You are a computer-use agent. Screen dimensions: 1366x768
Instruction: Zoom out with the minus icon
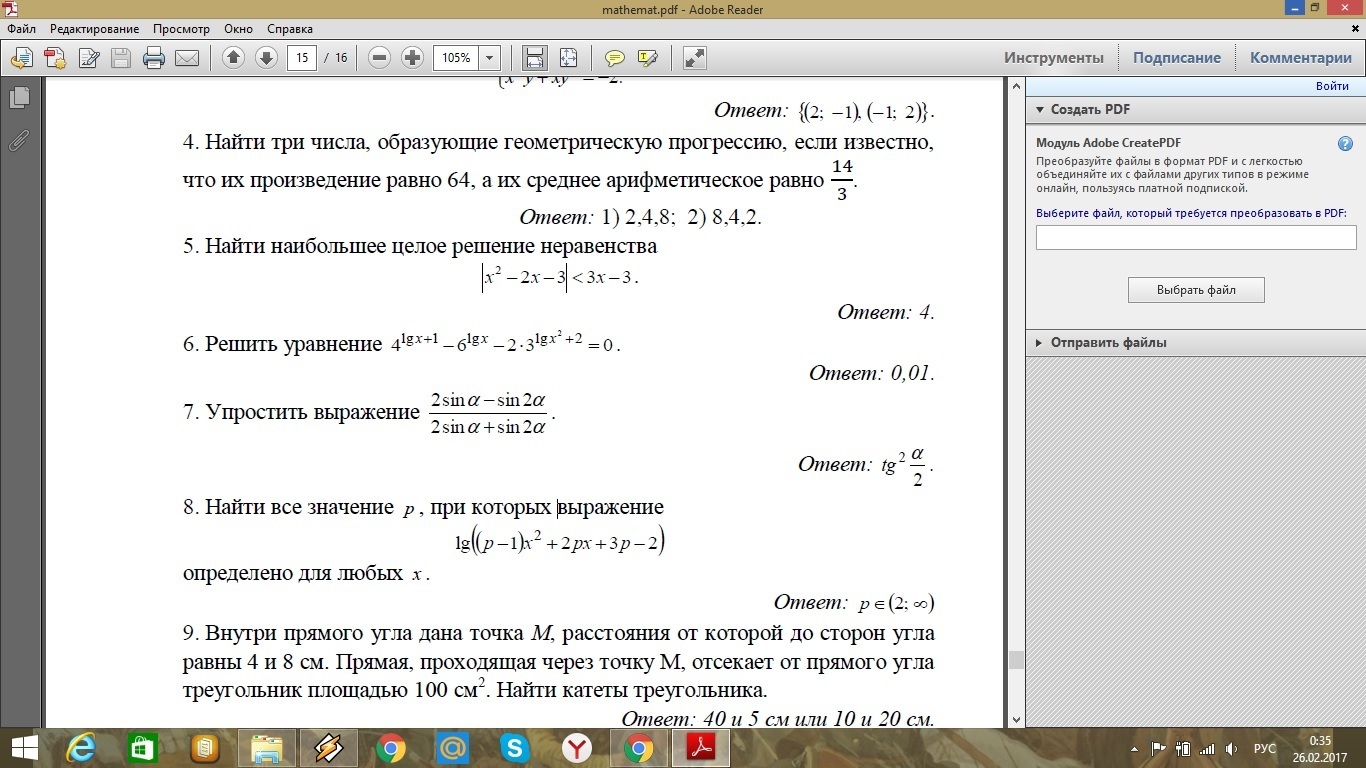pyautogui.click(x=379, y=57)
